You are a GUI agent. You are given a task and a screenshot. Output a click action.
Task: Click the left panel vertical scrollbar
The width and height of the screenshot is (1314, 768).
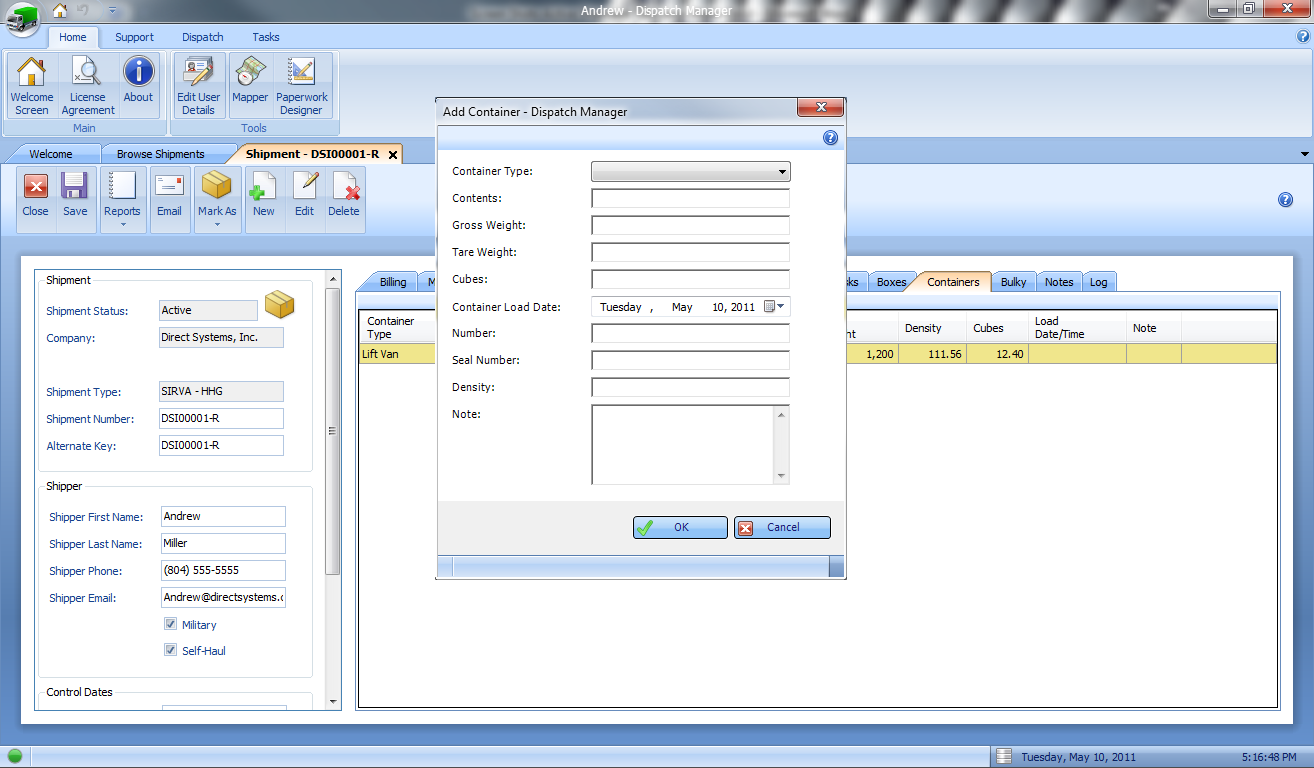(333, 430)
